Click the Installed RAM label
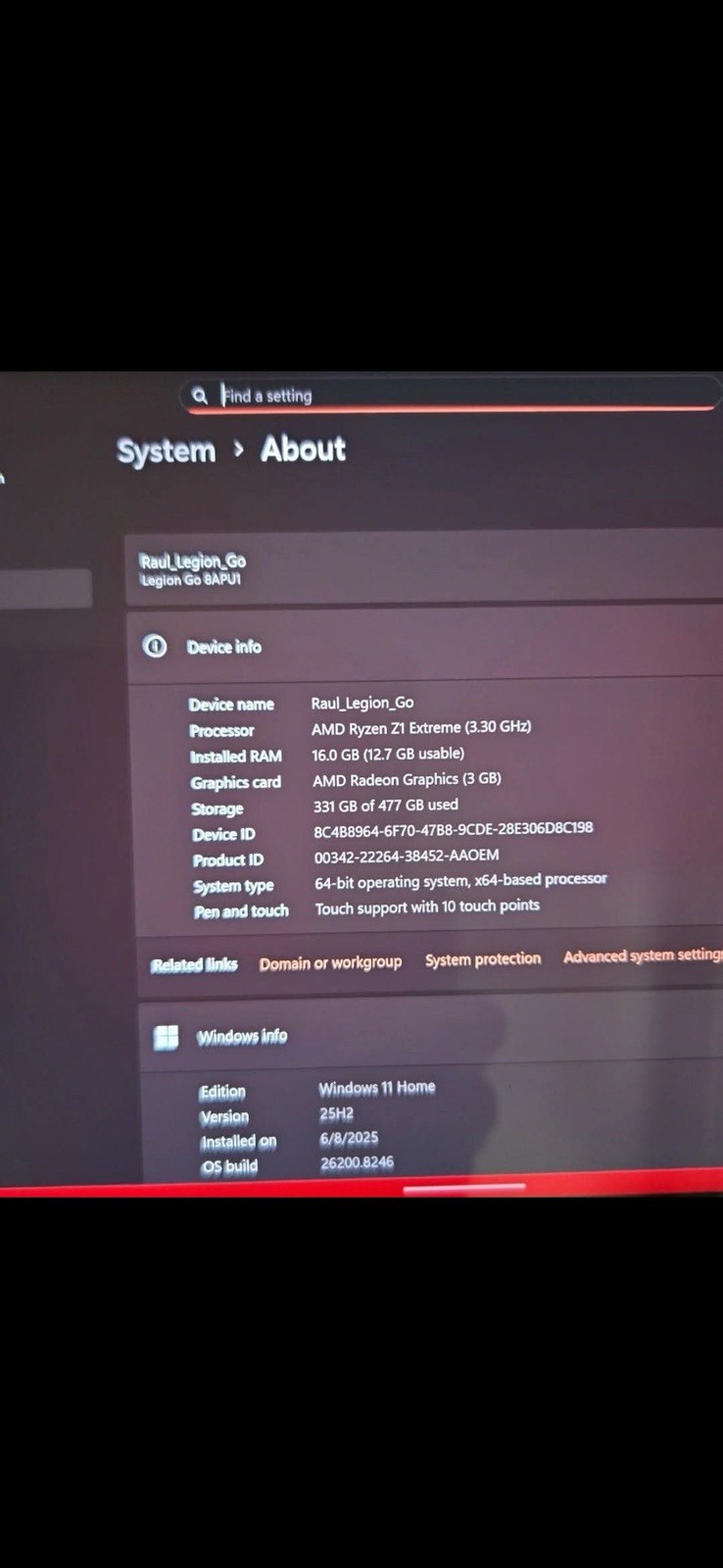This screenshot has height=1568, width=723. [236, 757]
